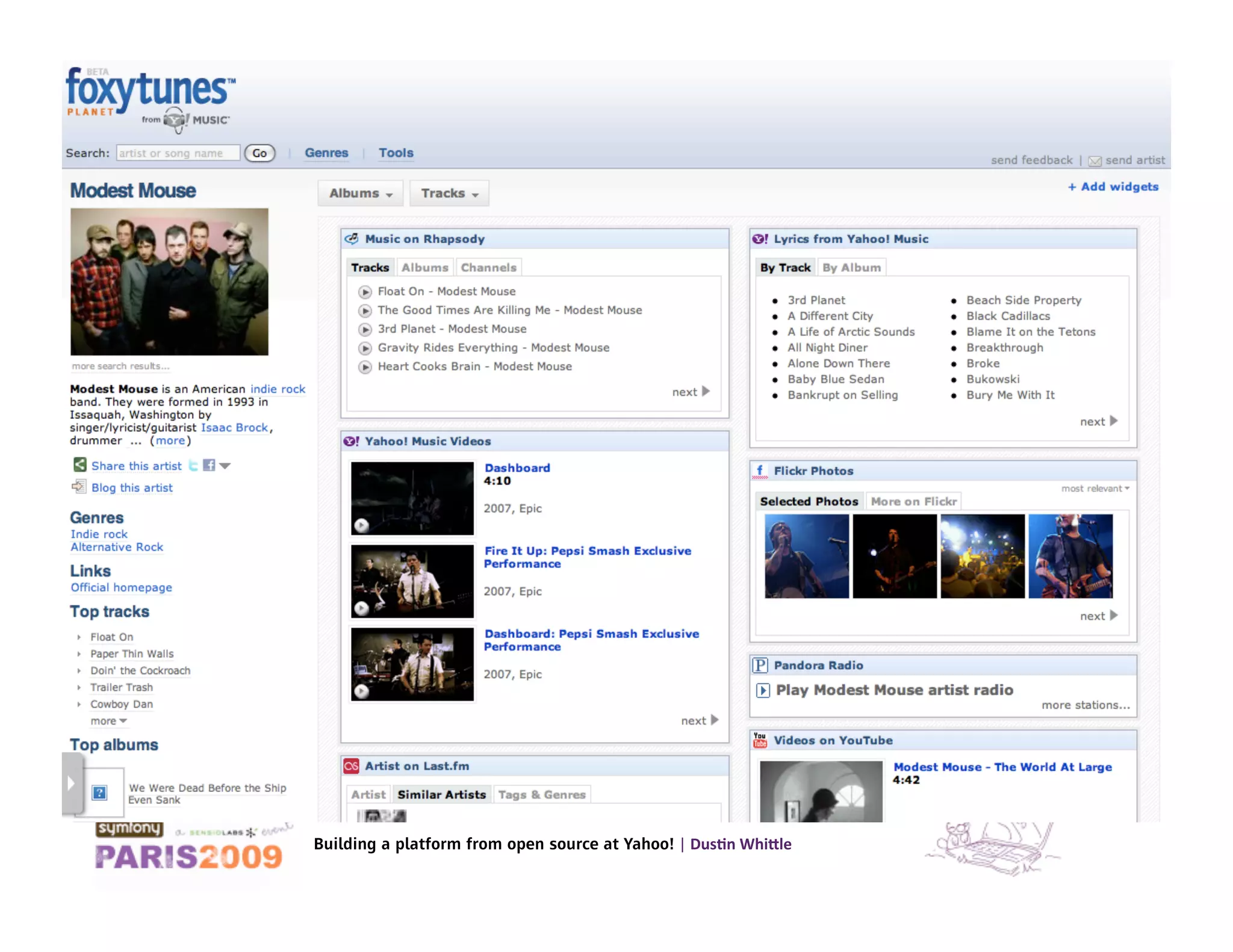Open Fire It Up video thumbnail
The width and height of the screenshot is (1233, 952).
click(x=412, y=581)
